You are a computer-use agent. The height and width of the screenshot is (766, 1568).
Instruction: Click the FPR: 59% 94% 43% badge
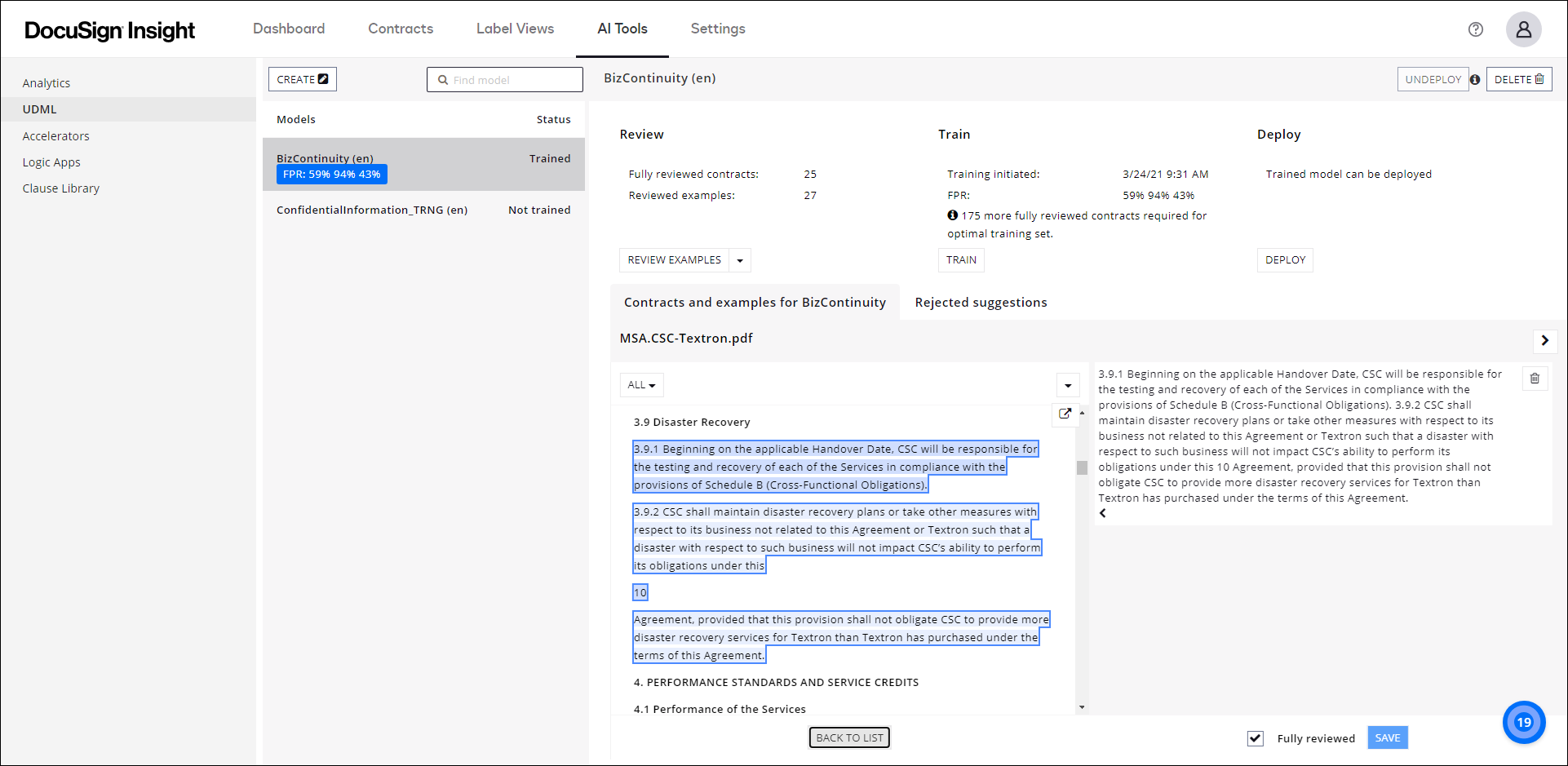(x=331, y=175)
